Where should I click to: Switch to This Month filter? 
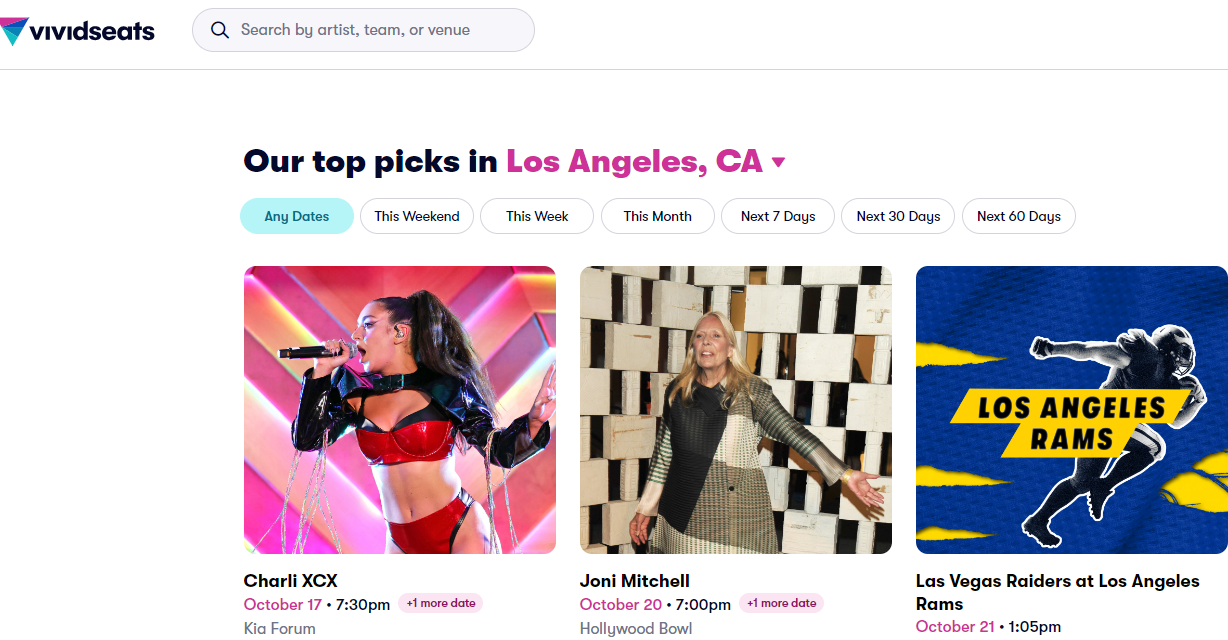click(x=657, y=216)
